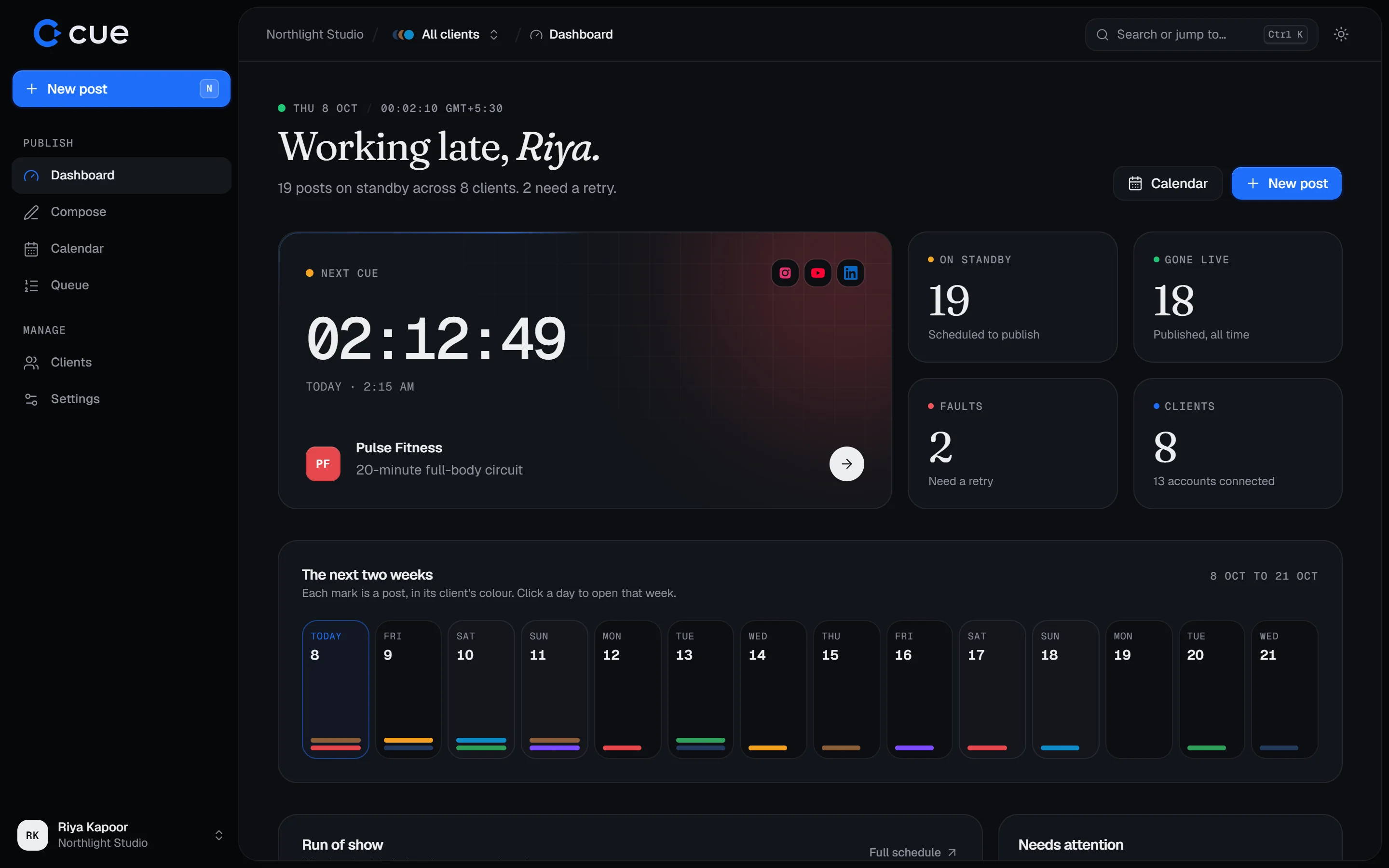Click the sidebar New post button
Image resolution: width=1389 pixels, height=868 pixels.
121,89
